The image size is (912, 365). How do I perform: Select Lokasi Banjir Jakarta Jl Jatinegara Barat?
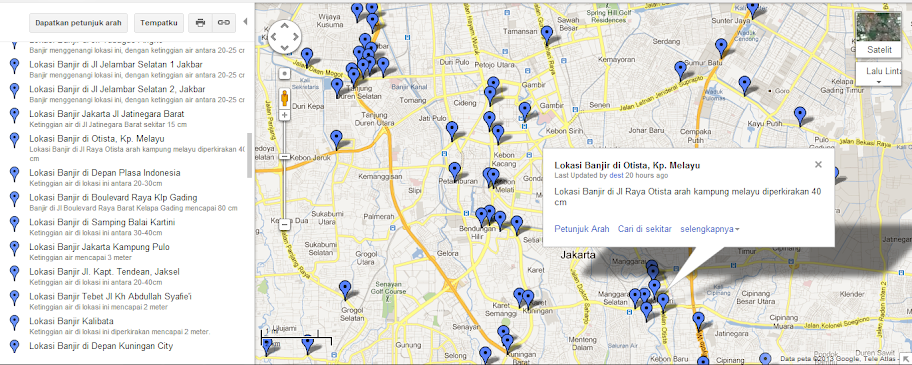point(107,114)
